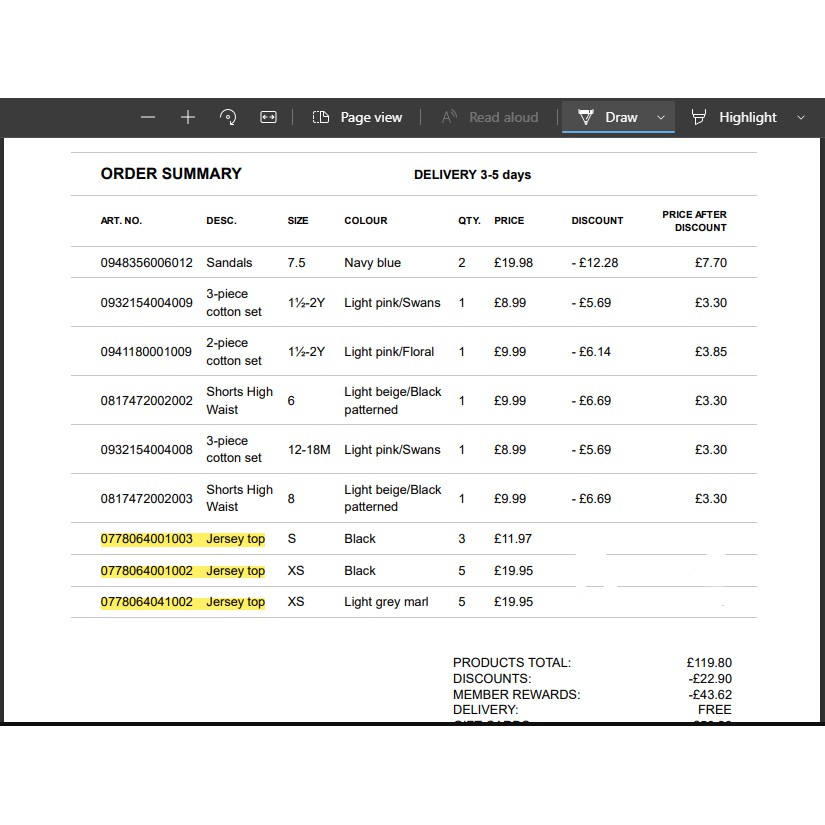Click the ORDER SUMMARY heading

point(171,174)
